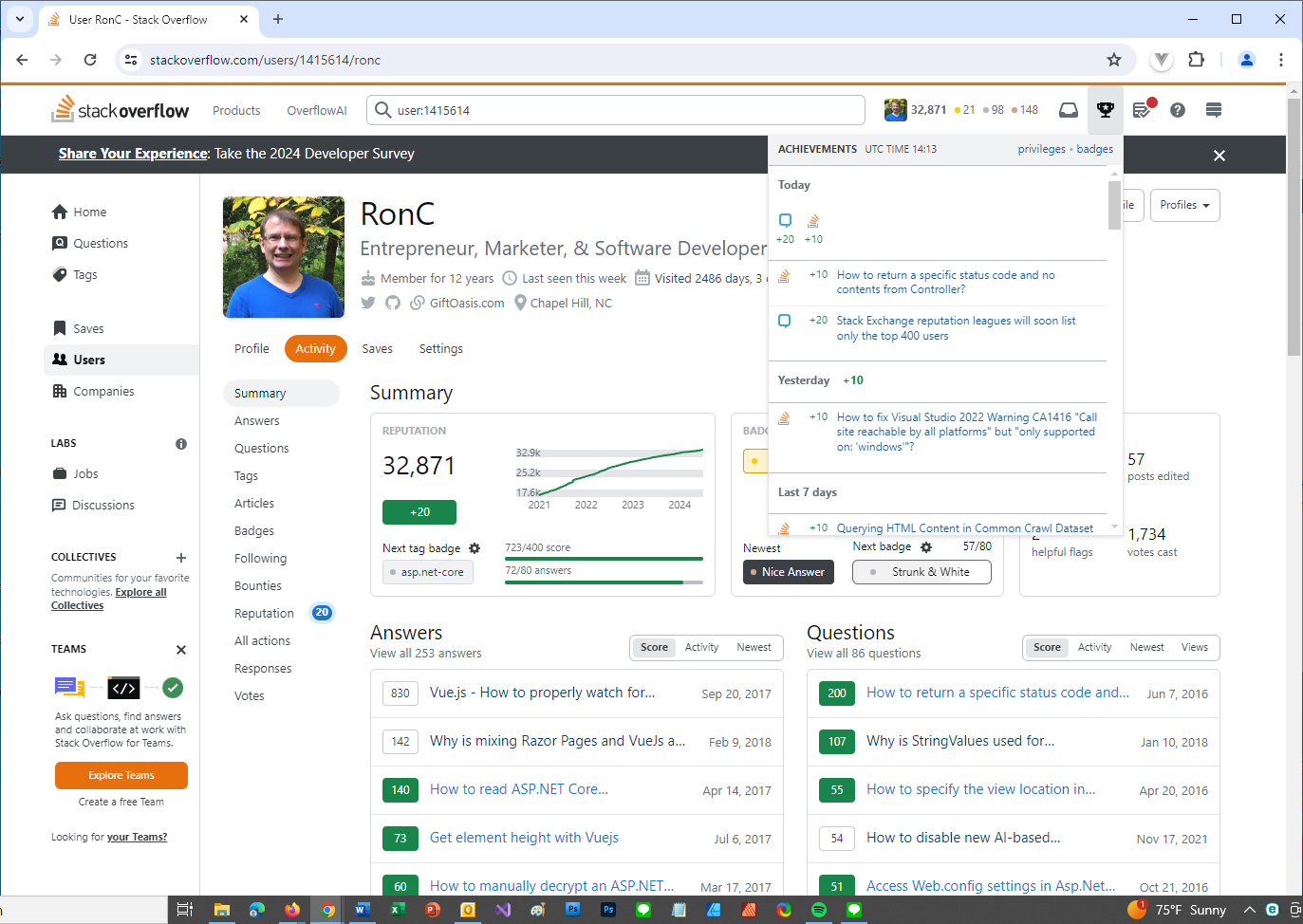The width and height of the screenshot is (1303, 924).
Task: Open the help question mark icon
Action: 1178,110
